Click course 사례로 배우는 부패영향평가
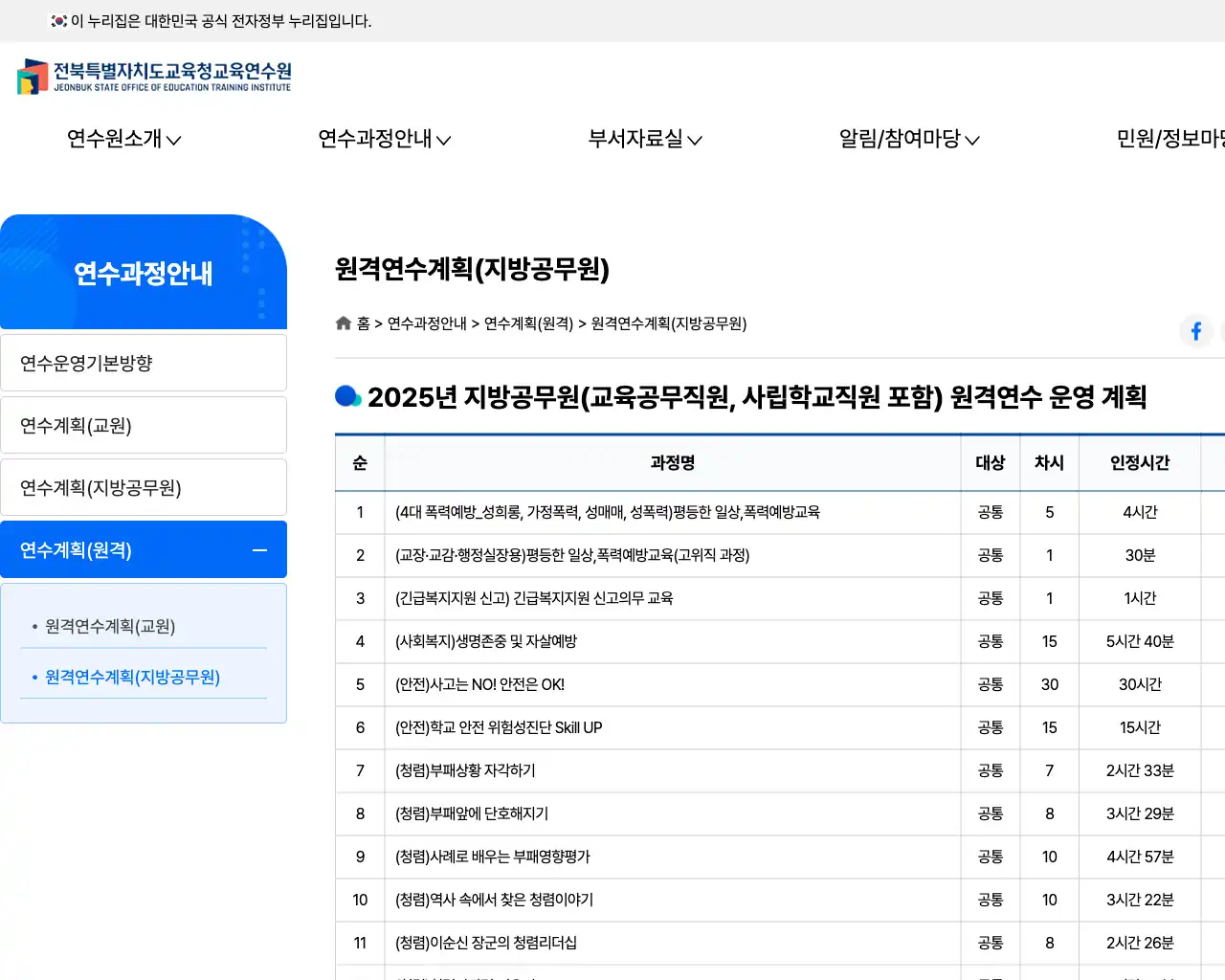 tap(493, 857)
